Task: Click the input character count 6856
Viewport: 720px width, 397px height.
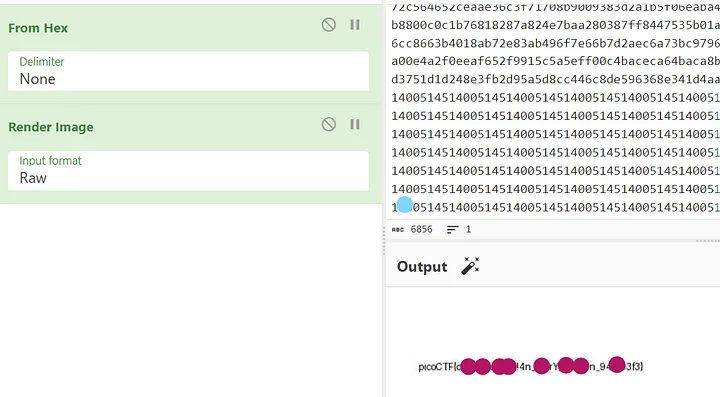Action: pos(422,229)
